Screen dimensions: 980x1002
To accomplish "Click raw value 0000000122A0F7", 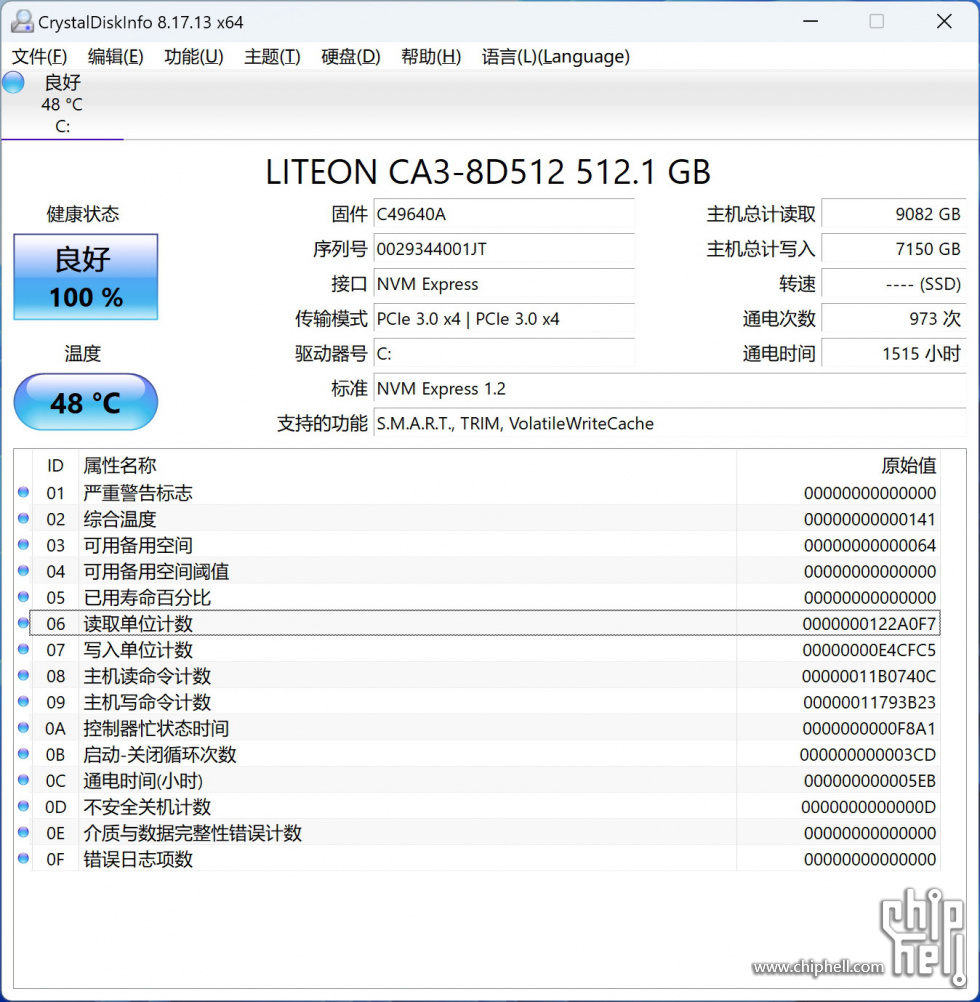I will pos(869,624).
